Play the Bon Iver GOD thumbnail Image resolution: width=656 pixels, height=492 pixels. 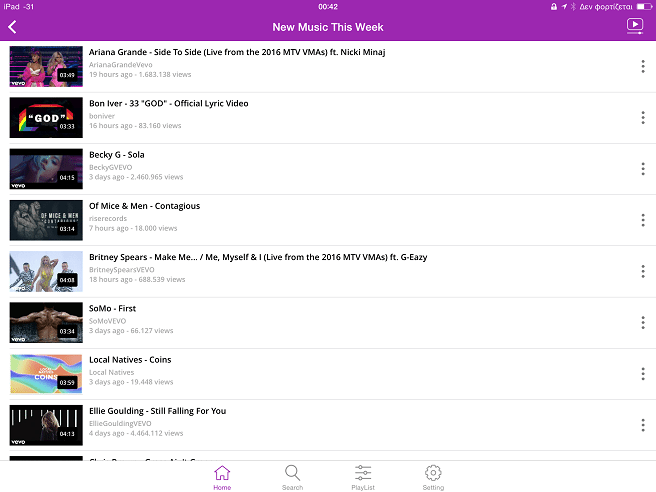(46, 118)
